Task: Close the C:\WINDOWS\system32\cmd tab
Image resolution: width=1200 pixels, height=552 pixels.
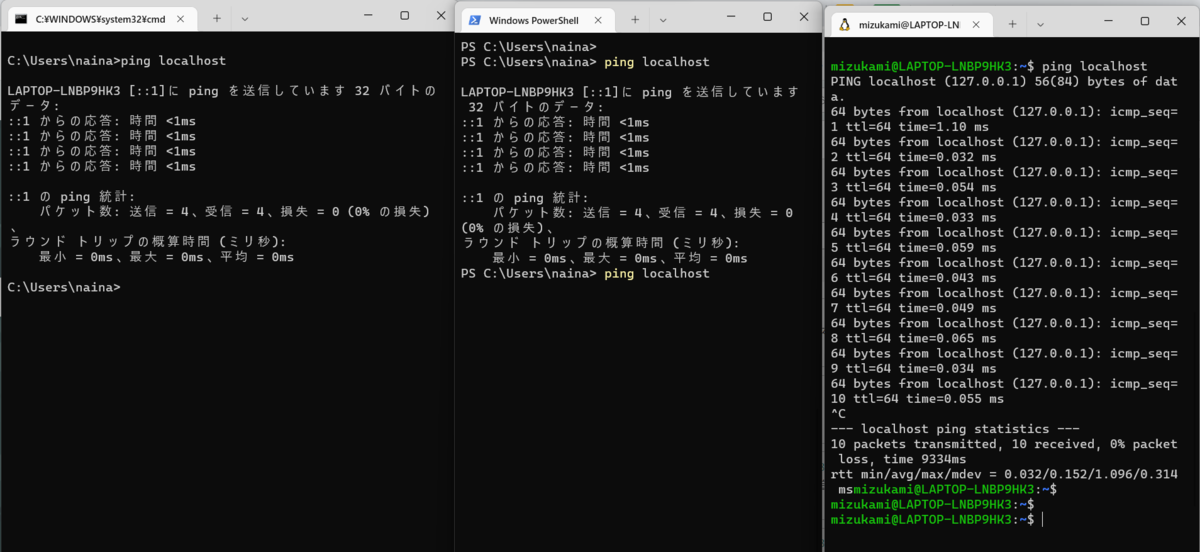Action: (181, 19)
